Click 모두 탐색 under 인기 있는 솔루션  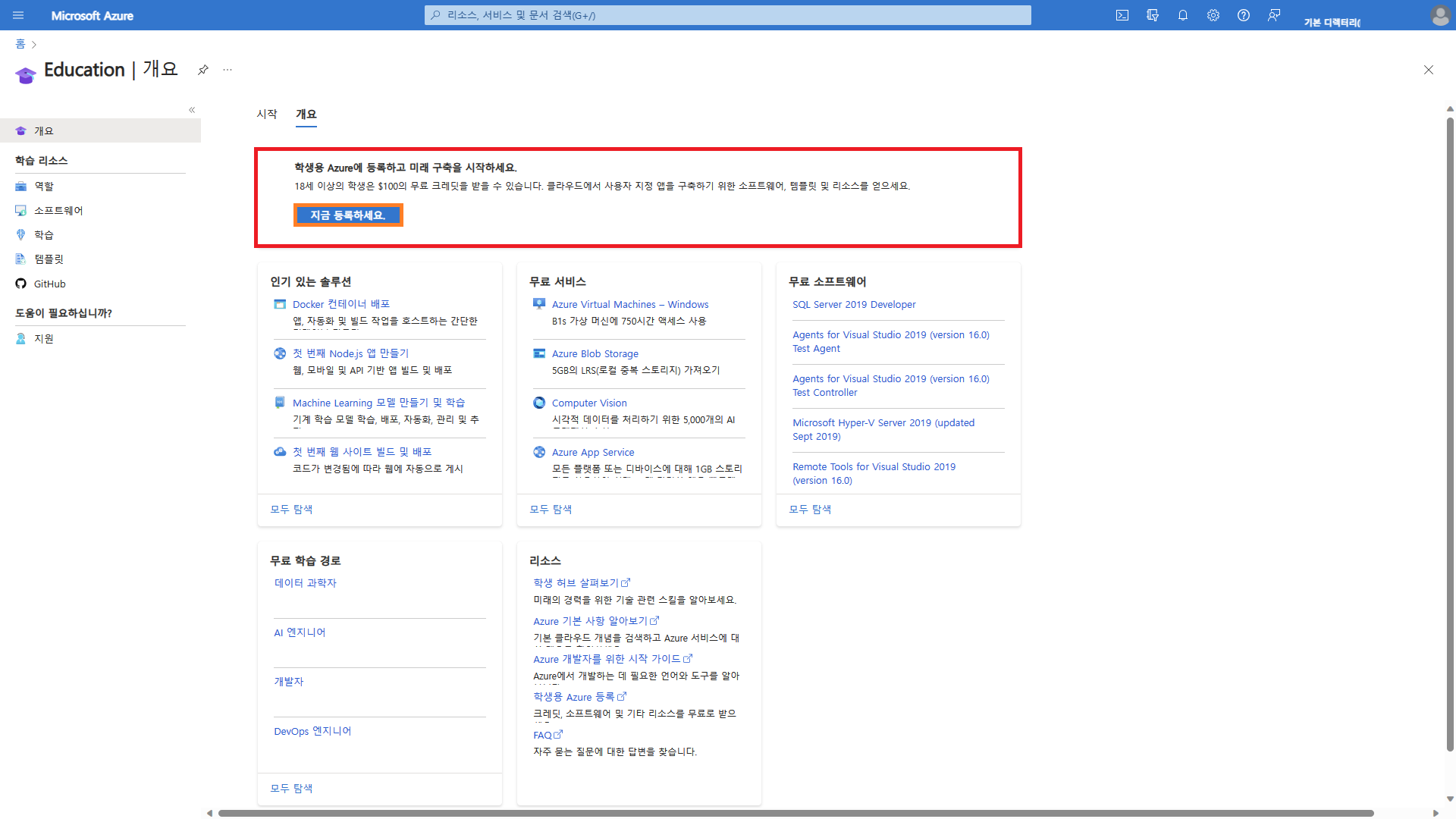point(291,509)
